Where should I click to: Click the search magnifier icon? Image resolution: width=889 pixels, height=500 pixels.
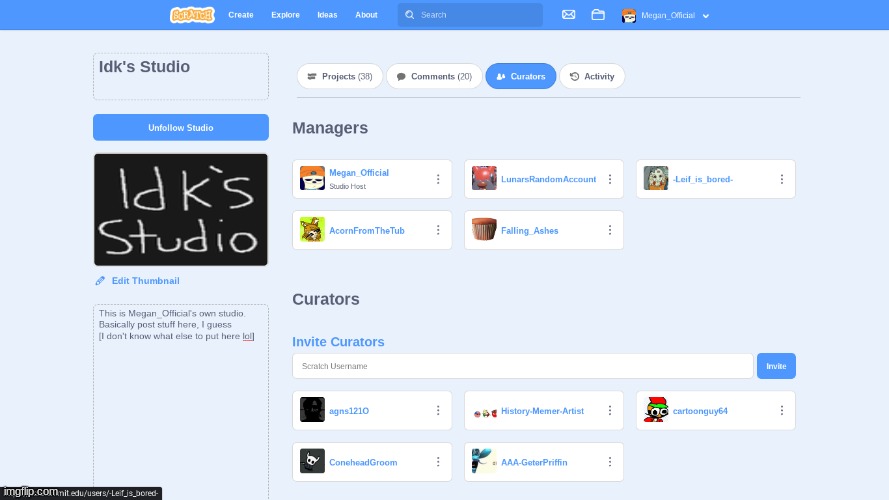coord(409,15)
